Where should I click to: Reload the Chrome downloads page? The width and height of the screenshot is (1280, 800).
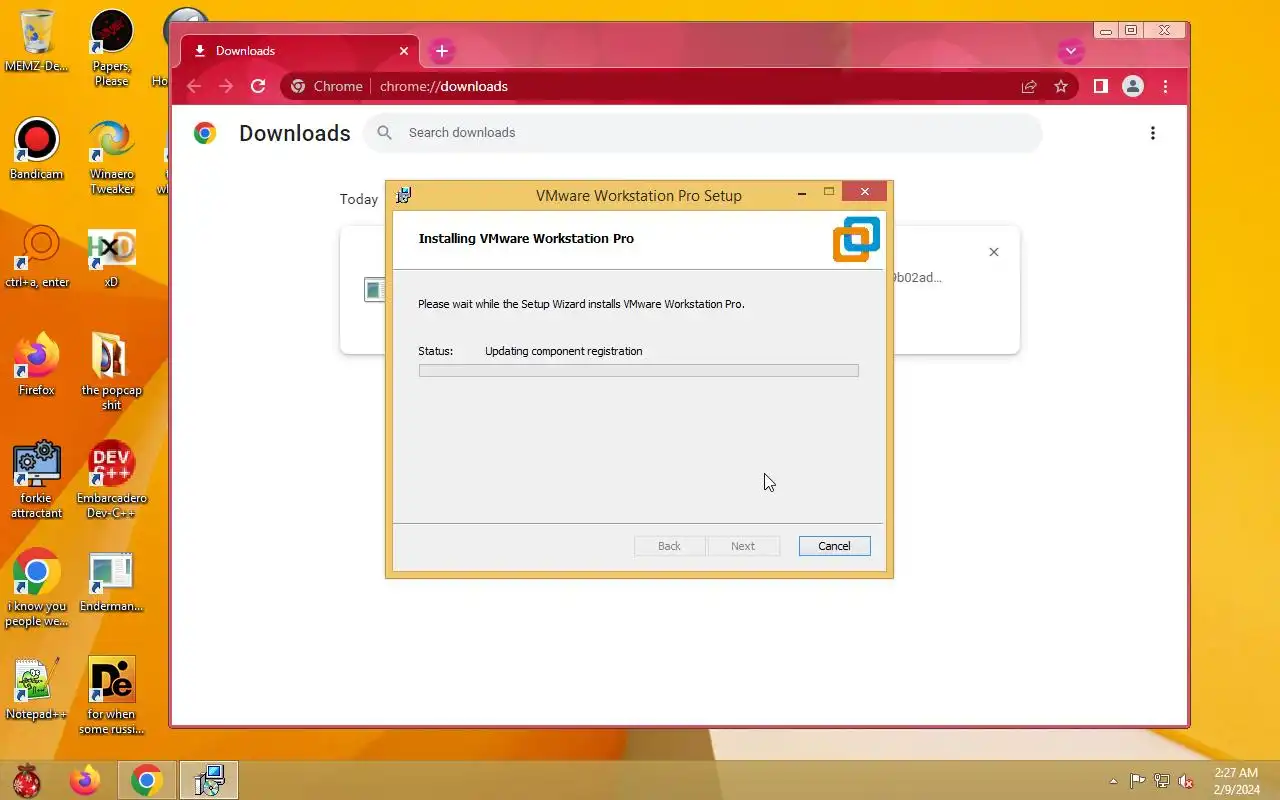tap(258, 86)
